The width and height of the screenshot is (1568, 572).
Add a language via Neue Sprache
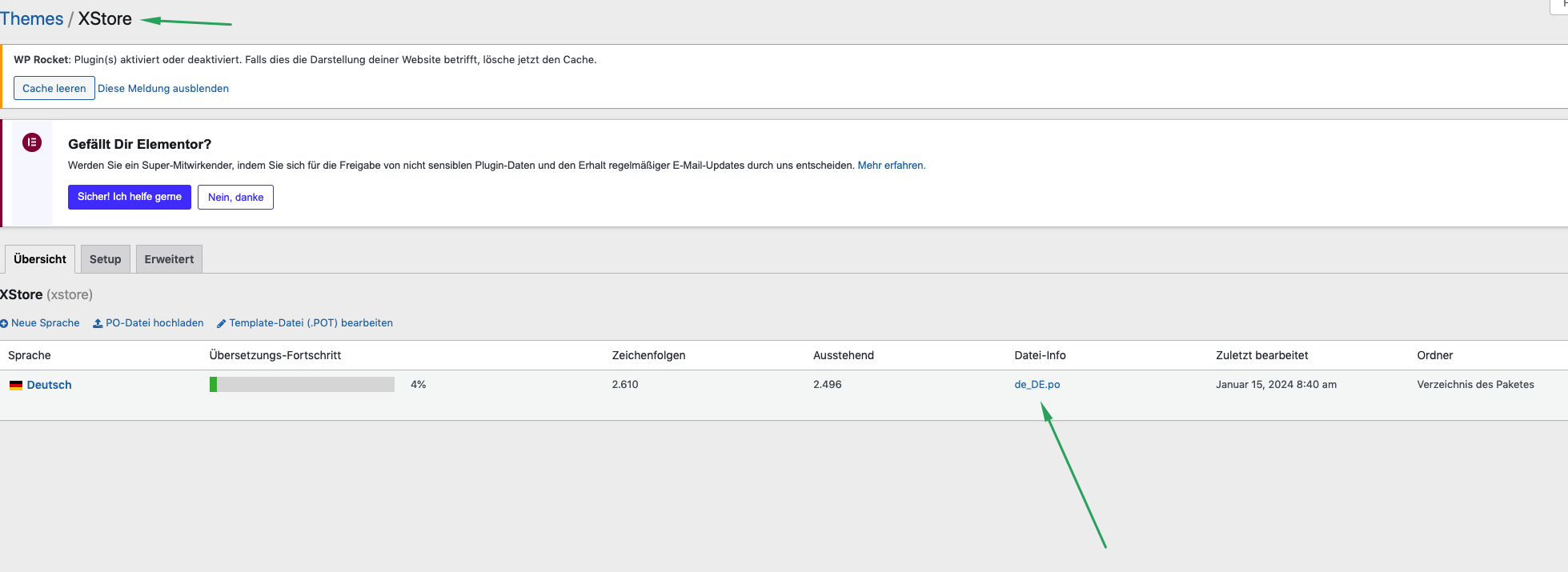point(46,323)
